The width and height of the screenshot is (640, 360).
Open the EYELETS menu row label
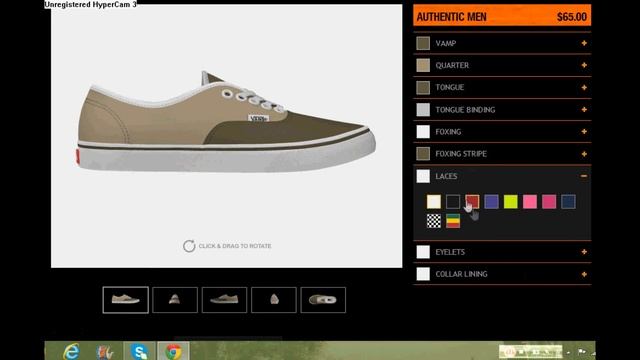(450, 252)
